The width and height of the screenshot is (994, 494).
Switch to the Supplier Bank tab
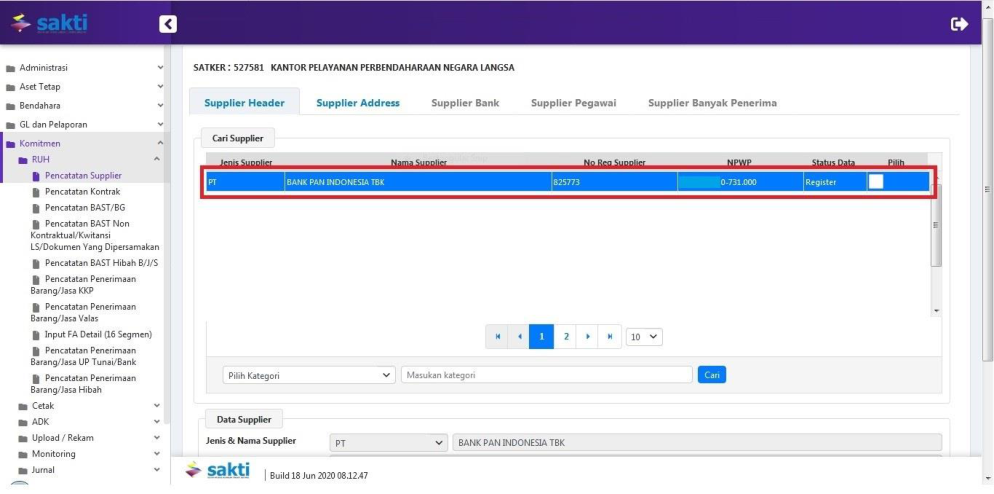tap(465, 103)
